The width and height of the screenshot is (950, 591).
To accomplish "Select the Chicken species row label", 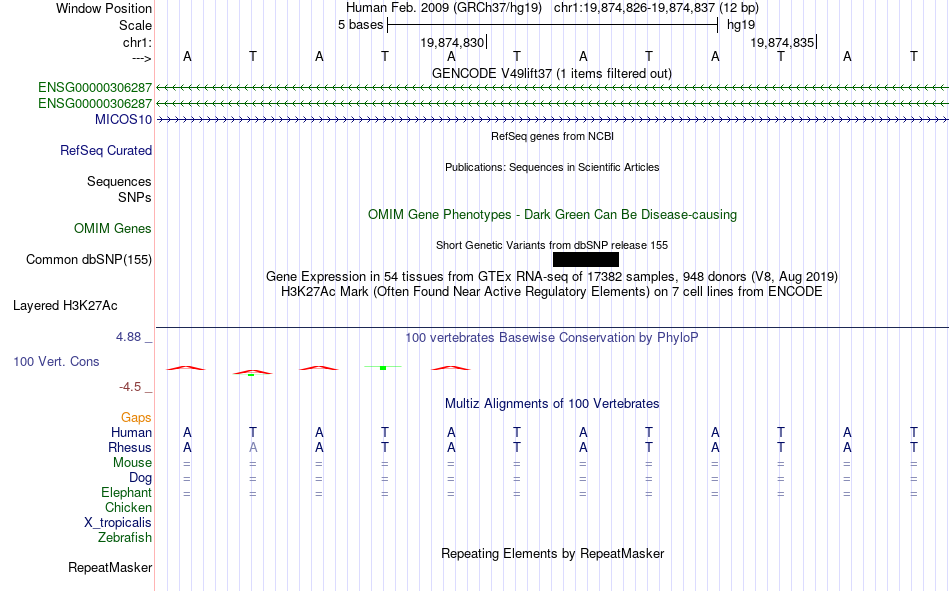I will click(x=128, y=507).
